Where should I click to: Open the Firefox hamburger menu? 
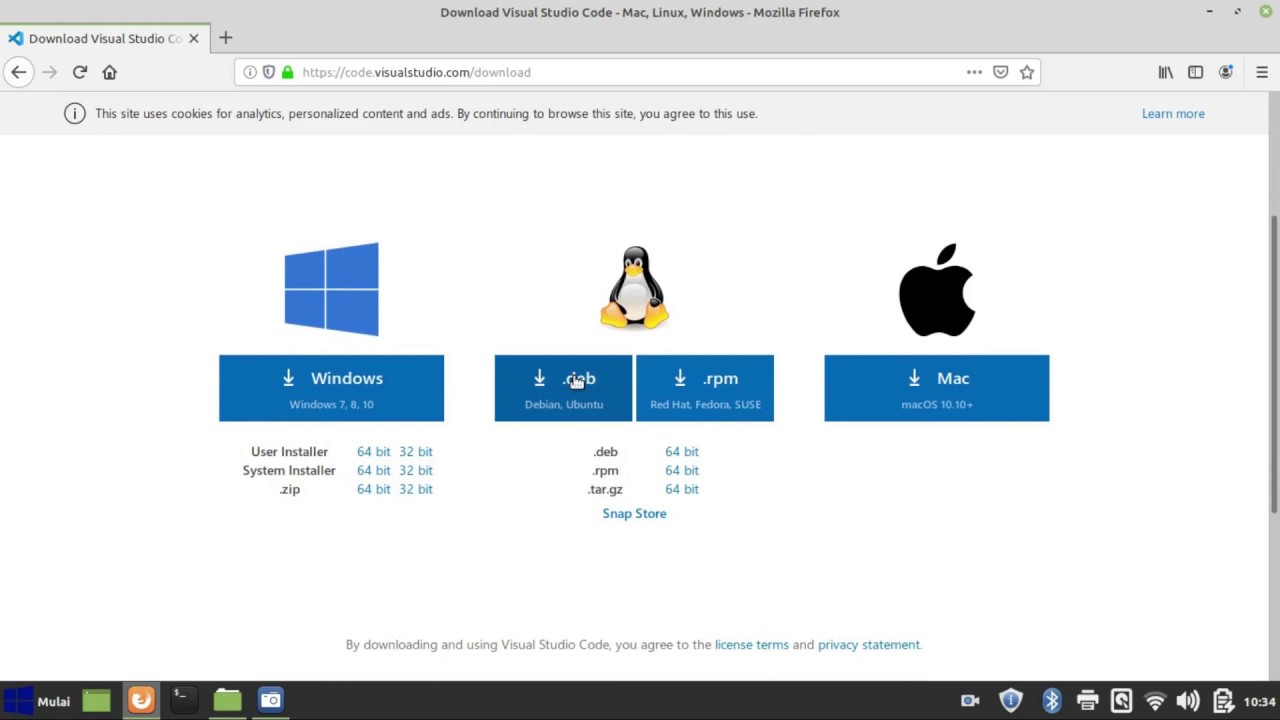point(1262,72)
